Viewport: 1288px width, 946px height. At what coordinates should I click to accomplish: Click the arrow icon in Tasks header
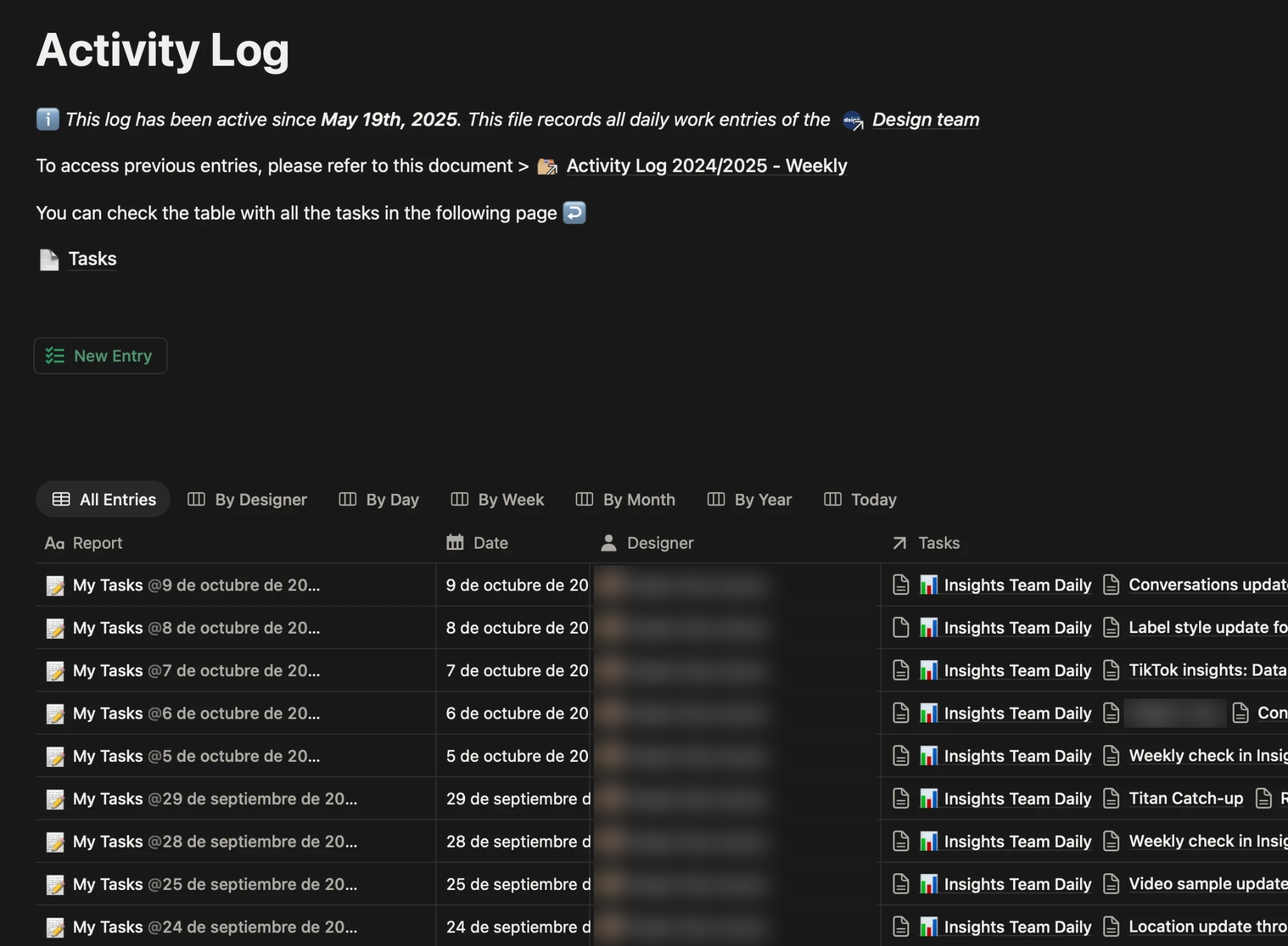[900, 543]
